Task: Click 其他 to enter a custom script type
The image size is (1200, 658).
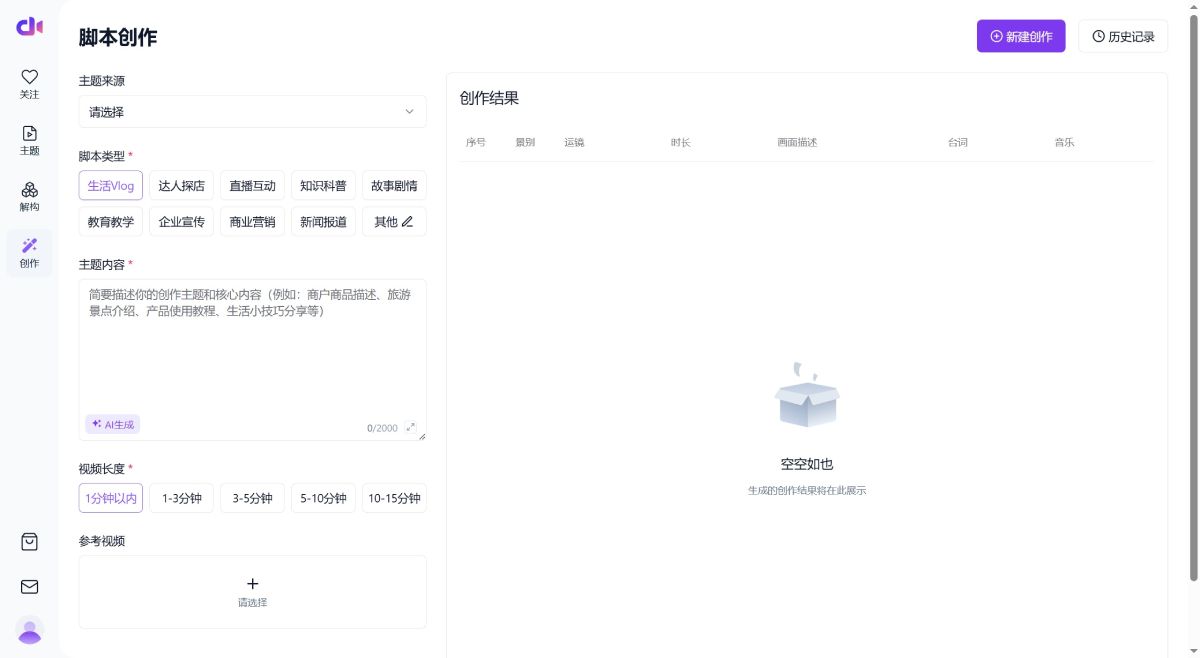Action: pos(394,221)
